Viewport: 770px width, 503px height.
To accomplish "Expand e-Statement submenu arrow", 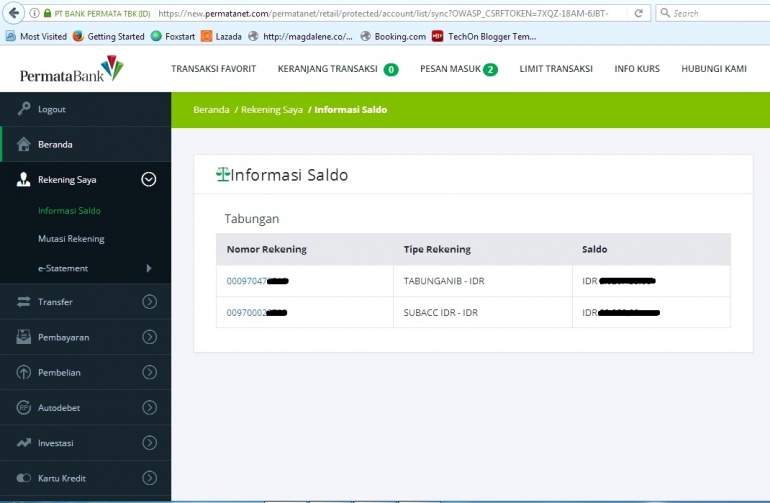I will coord(149,268).
